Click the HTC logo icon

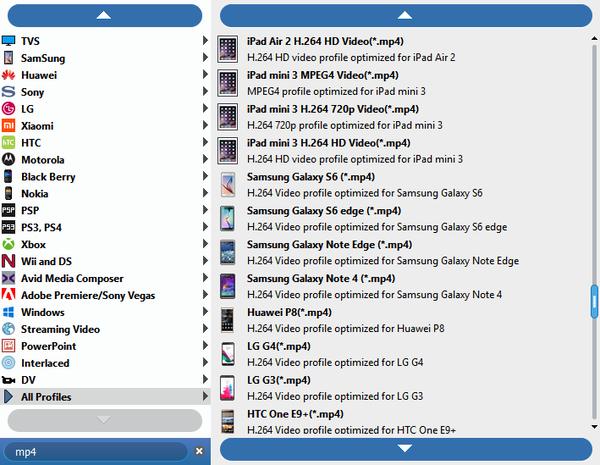8,142
